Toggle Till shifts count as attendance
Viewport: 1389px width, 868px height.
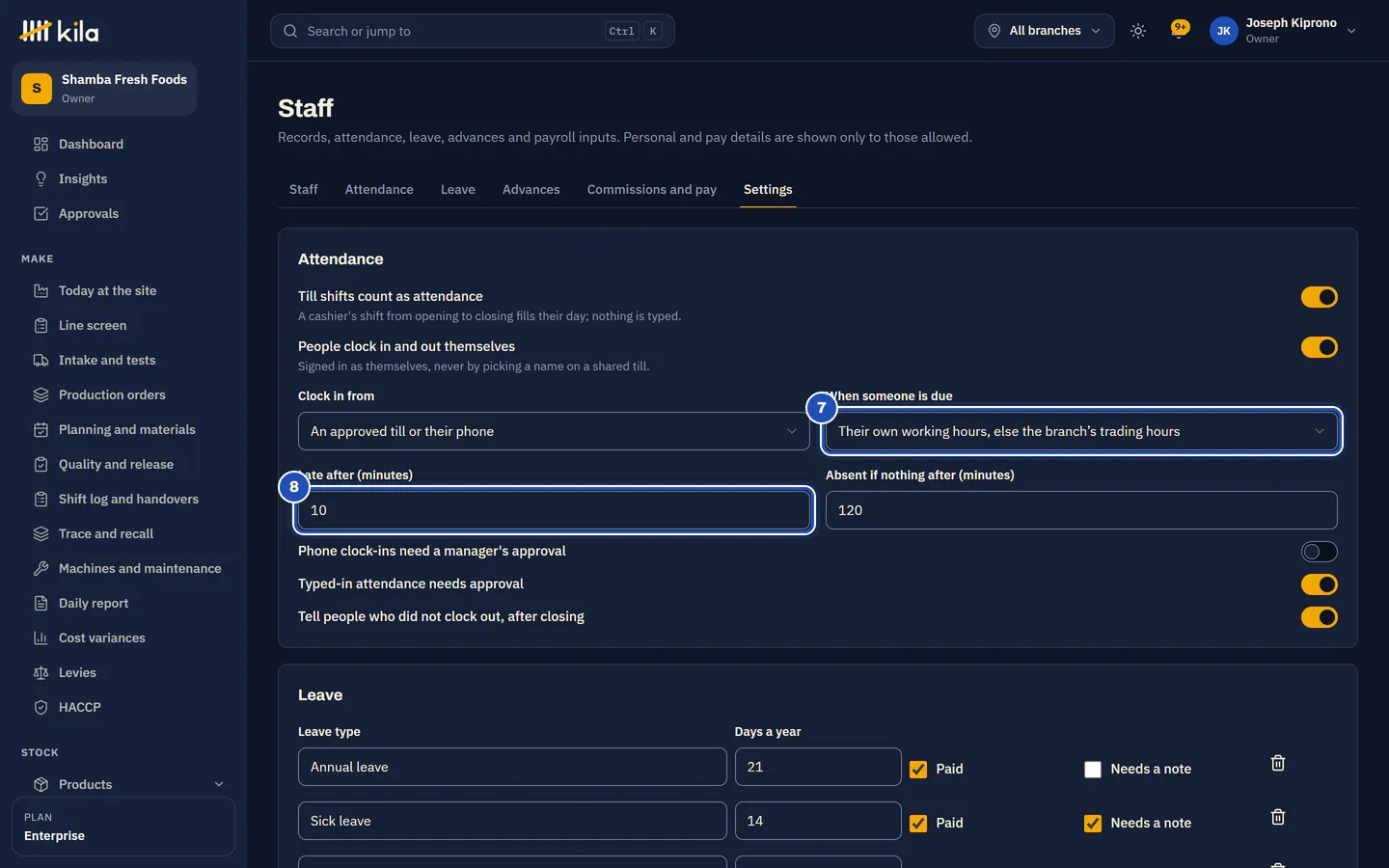1319,297
